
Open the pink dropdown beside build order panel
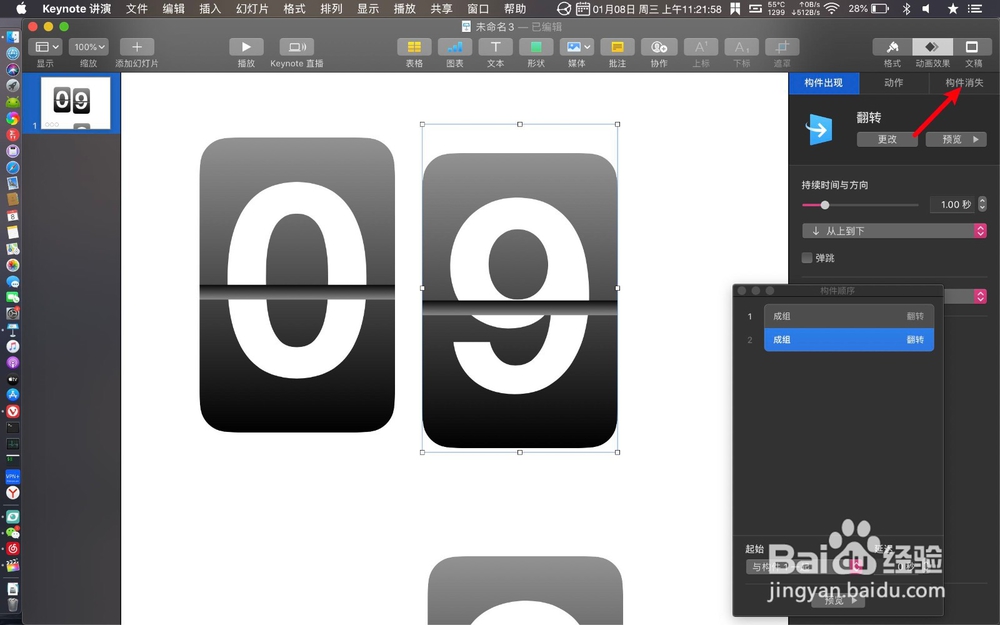[980, 296]
